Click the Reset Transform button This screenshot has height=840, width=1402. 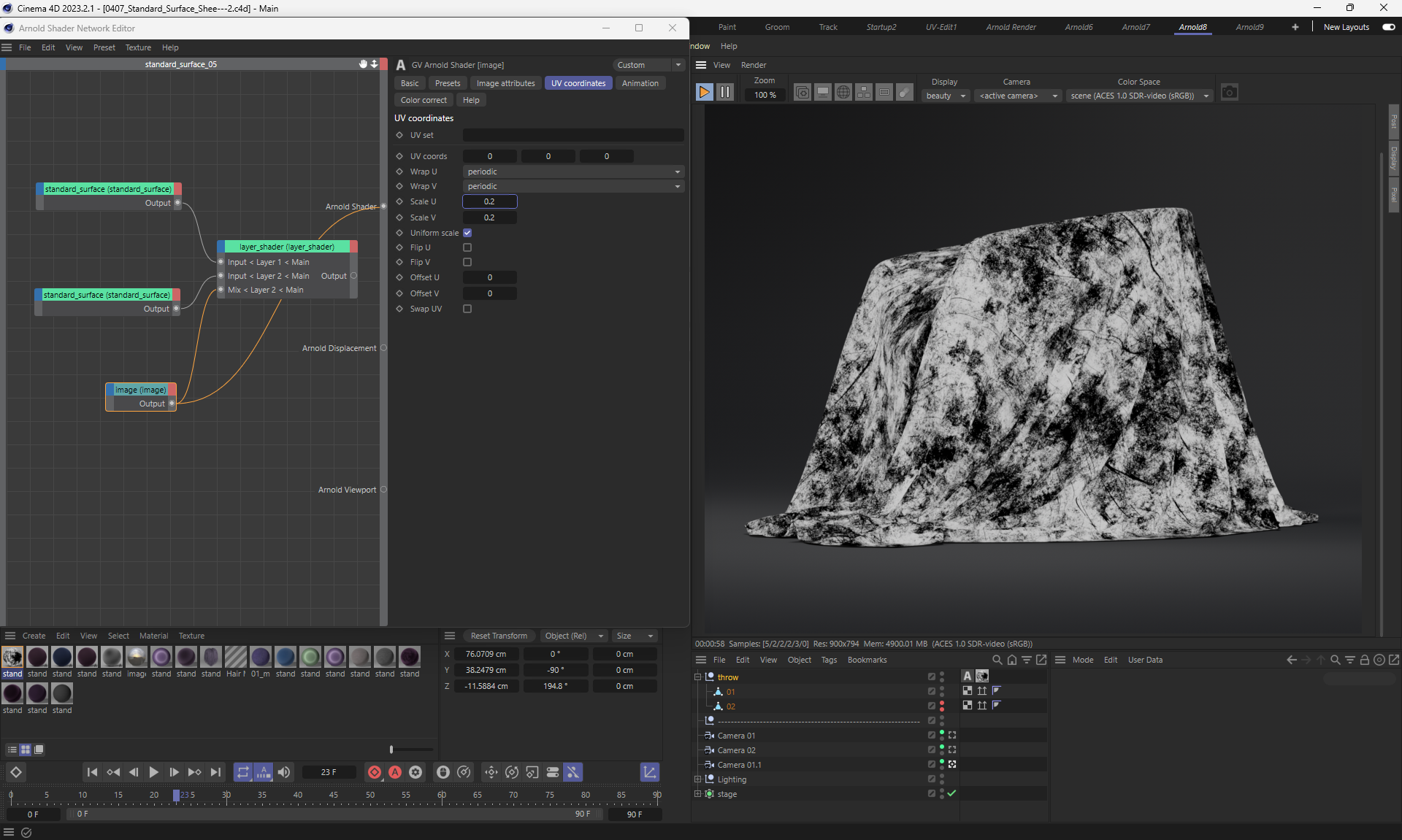click(x=499, y=636)
